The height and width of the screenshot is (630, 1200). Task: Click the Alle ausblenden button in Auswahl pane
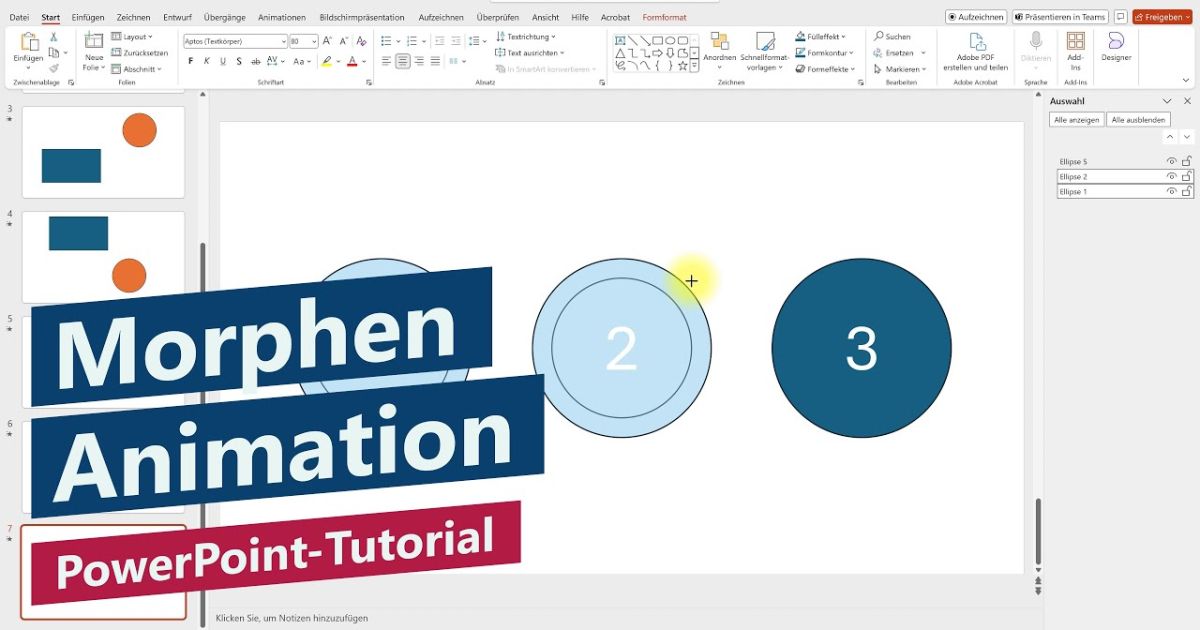click(x=1139, y=118)
